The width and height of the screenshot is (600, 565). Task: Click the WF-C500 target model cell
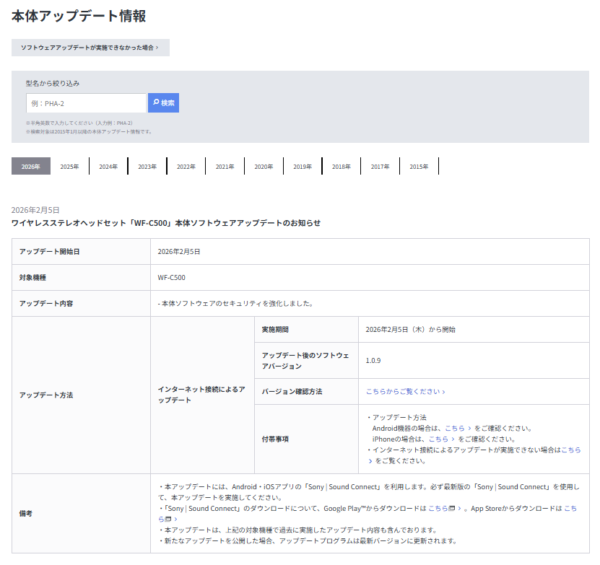pos(370,277)
